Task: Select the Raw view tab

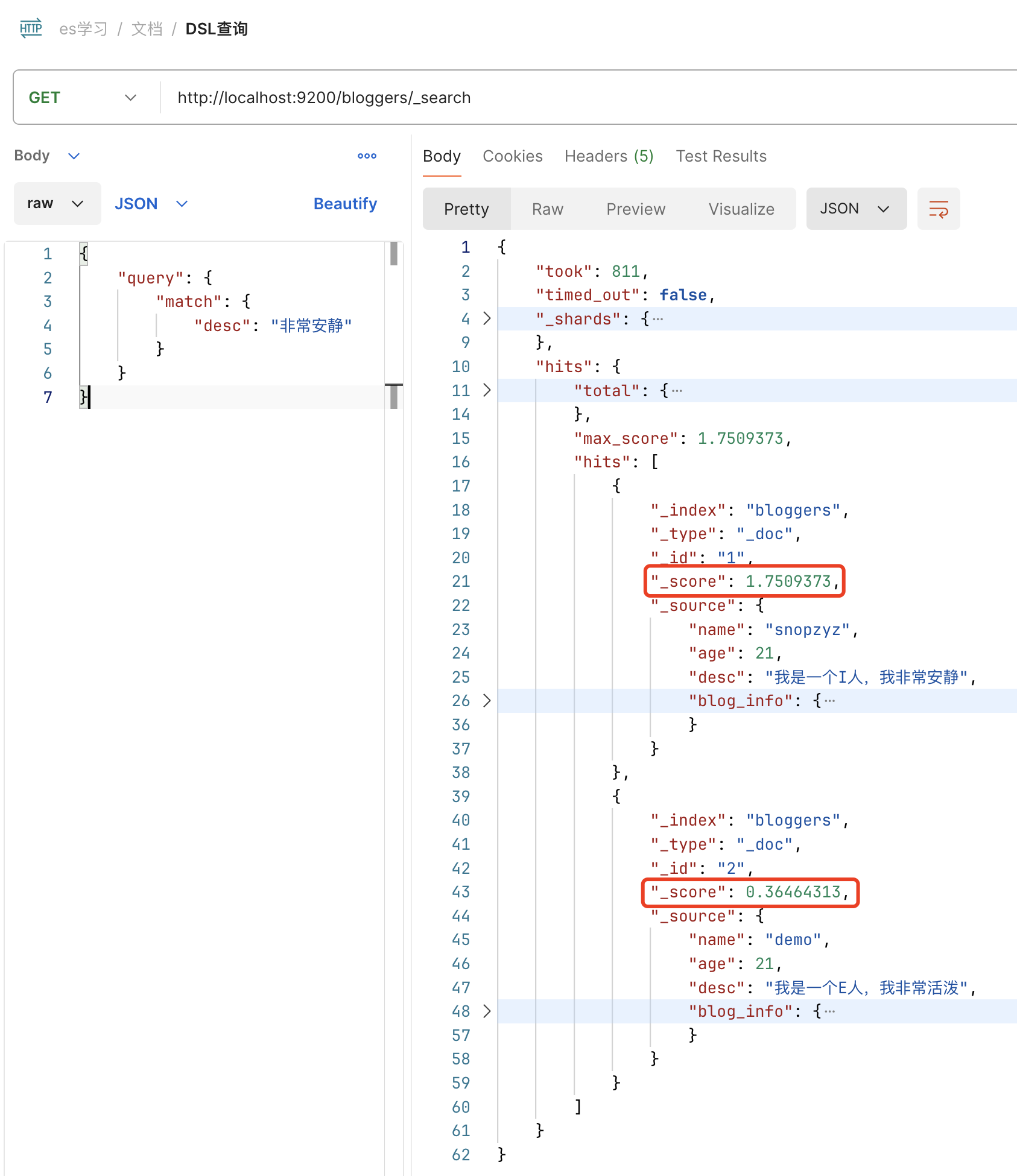Action: tap(548, 209)
